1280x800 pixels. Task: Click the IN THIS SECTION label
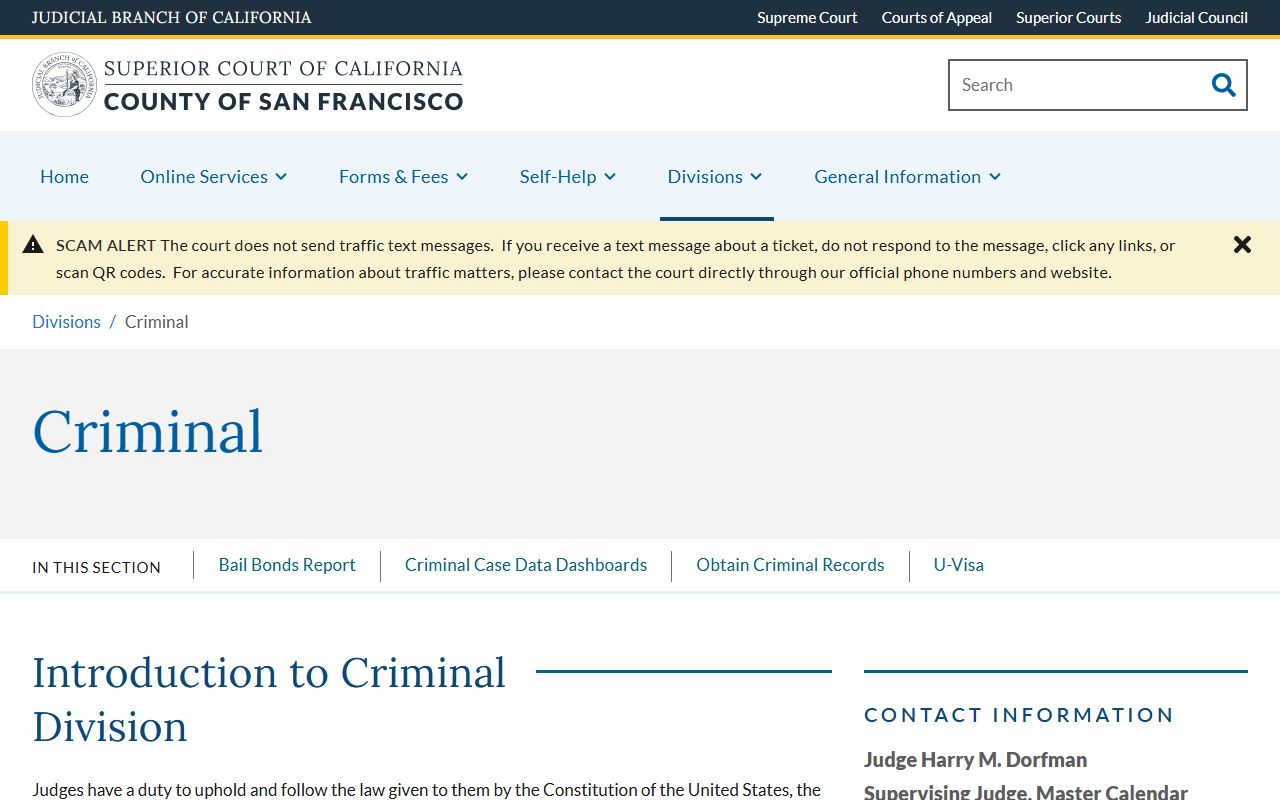(x=96, y=567)
